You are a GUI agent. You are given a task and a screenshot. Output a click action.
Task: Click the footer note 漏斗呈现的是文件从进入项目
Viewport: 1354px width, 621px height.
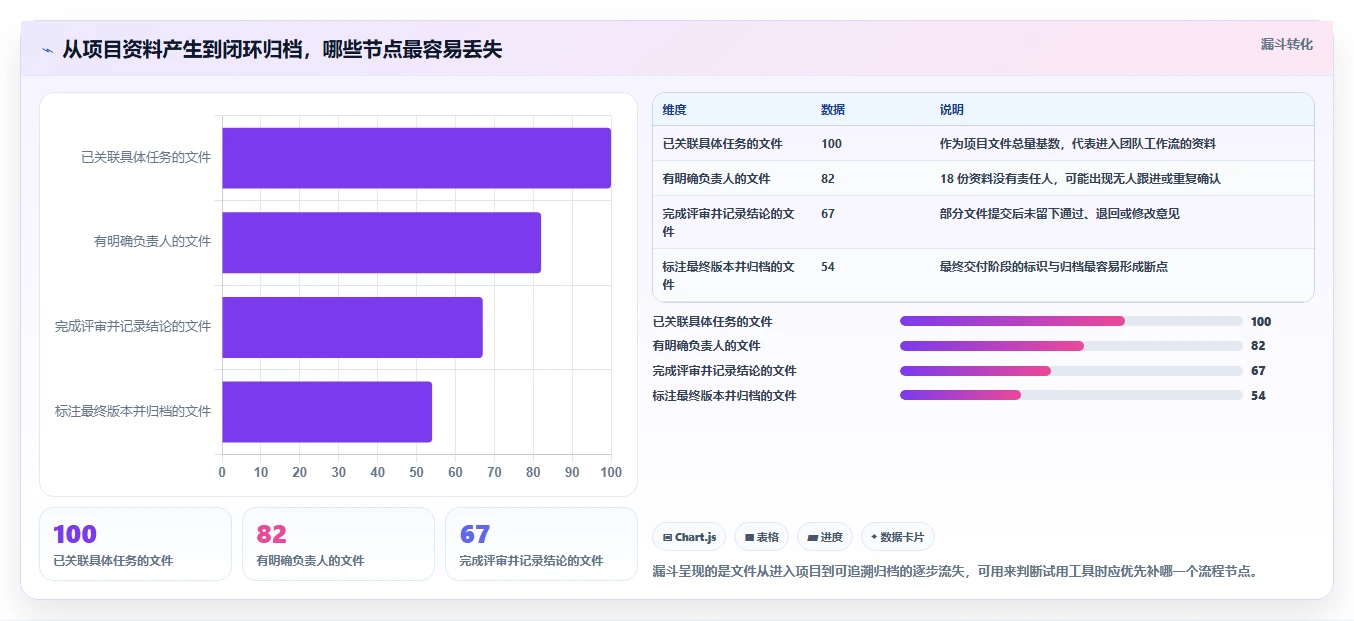(955, 572)
